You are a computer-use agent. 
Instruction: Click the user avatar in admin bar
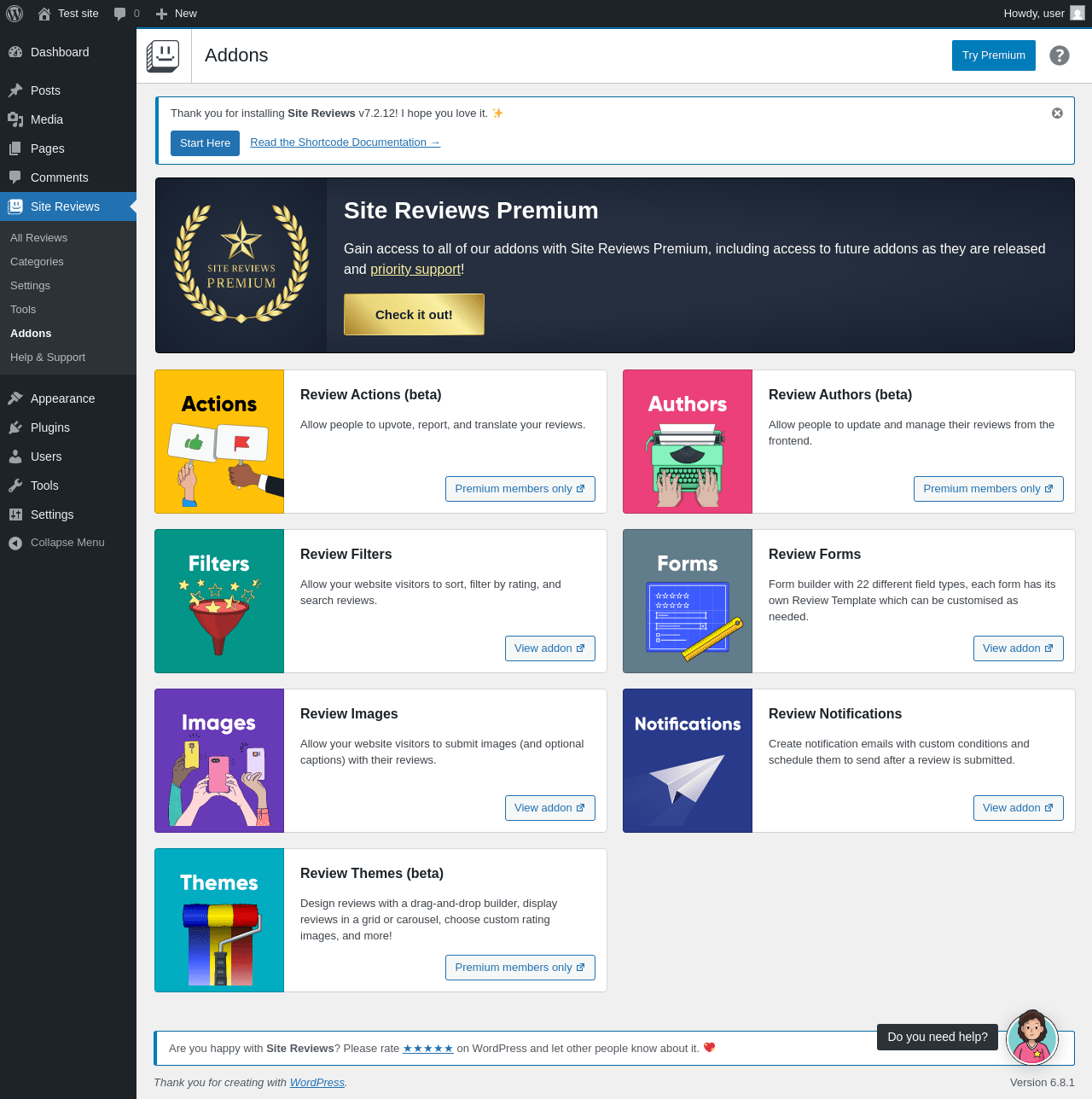click(1077, 14)
